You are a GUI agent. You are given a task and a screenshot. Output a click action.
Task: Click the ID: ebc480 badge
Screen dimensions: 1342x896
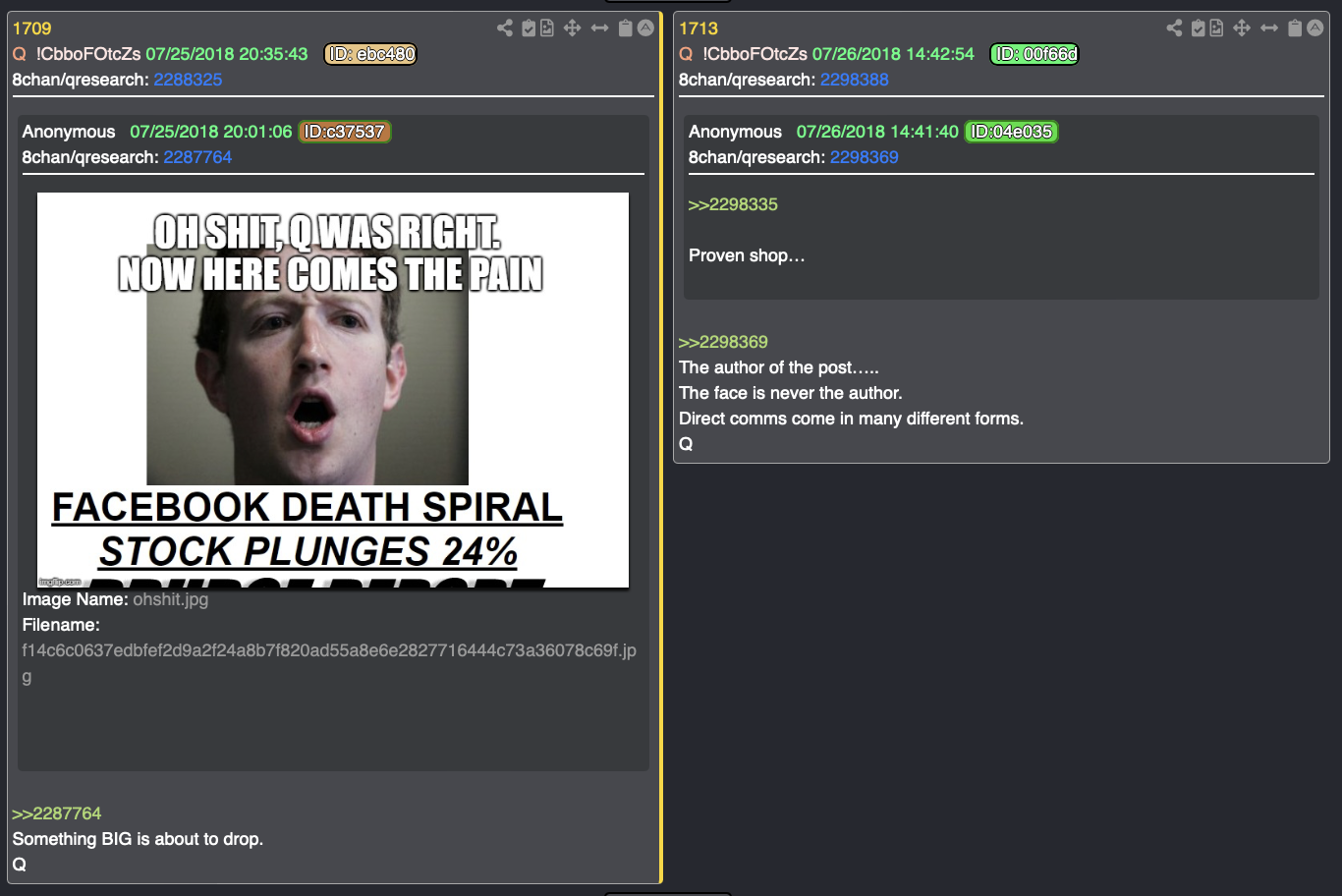370,54
